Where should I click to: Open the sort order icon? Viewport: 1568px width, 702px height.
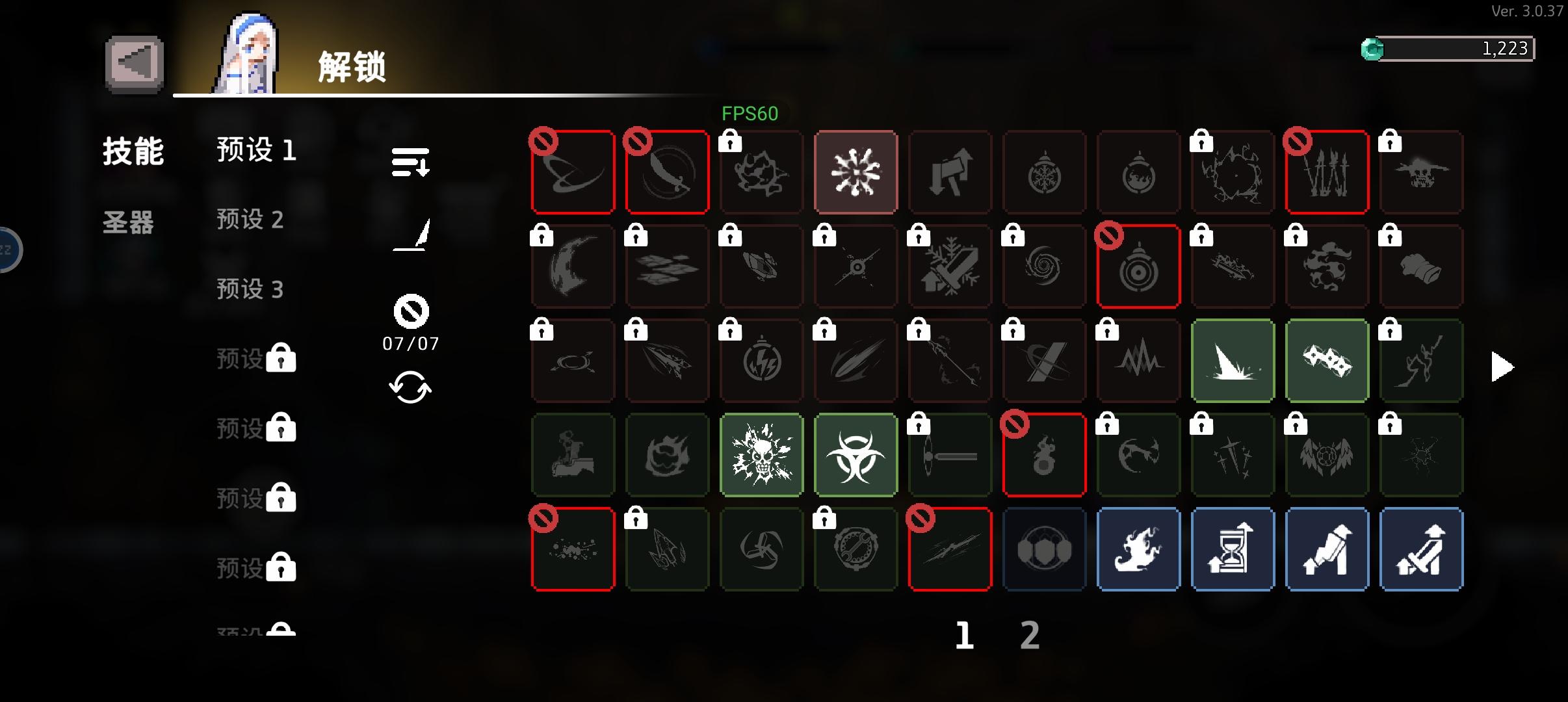[x=410, y=162]
